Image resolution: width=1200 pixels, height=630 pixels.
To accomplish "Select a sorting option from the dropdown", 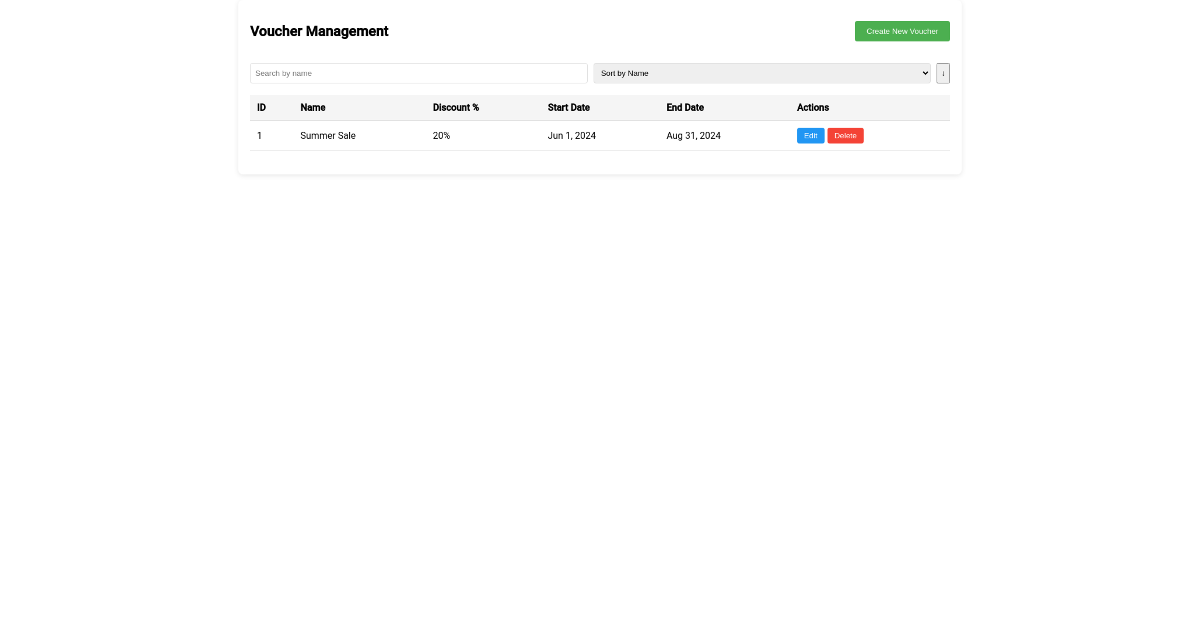I will [x=762, y=73].
